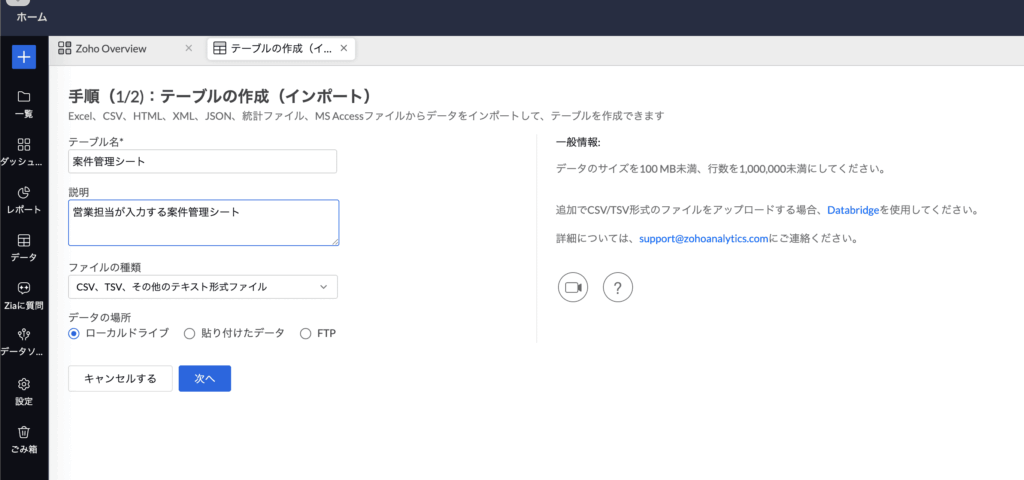
Task: Switch to the Zoho Overview tab
Action: pyautogui.click(x=112, y=48)
